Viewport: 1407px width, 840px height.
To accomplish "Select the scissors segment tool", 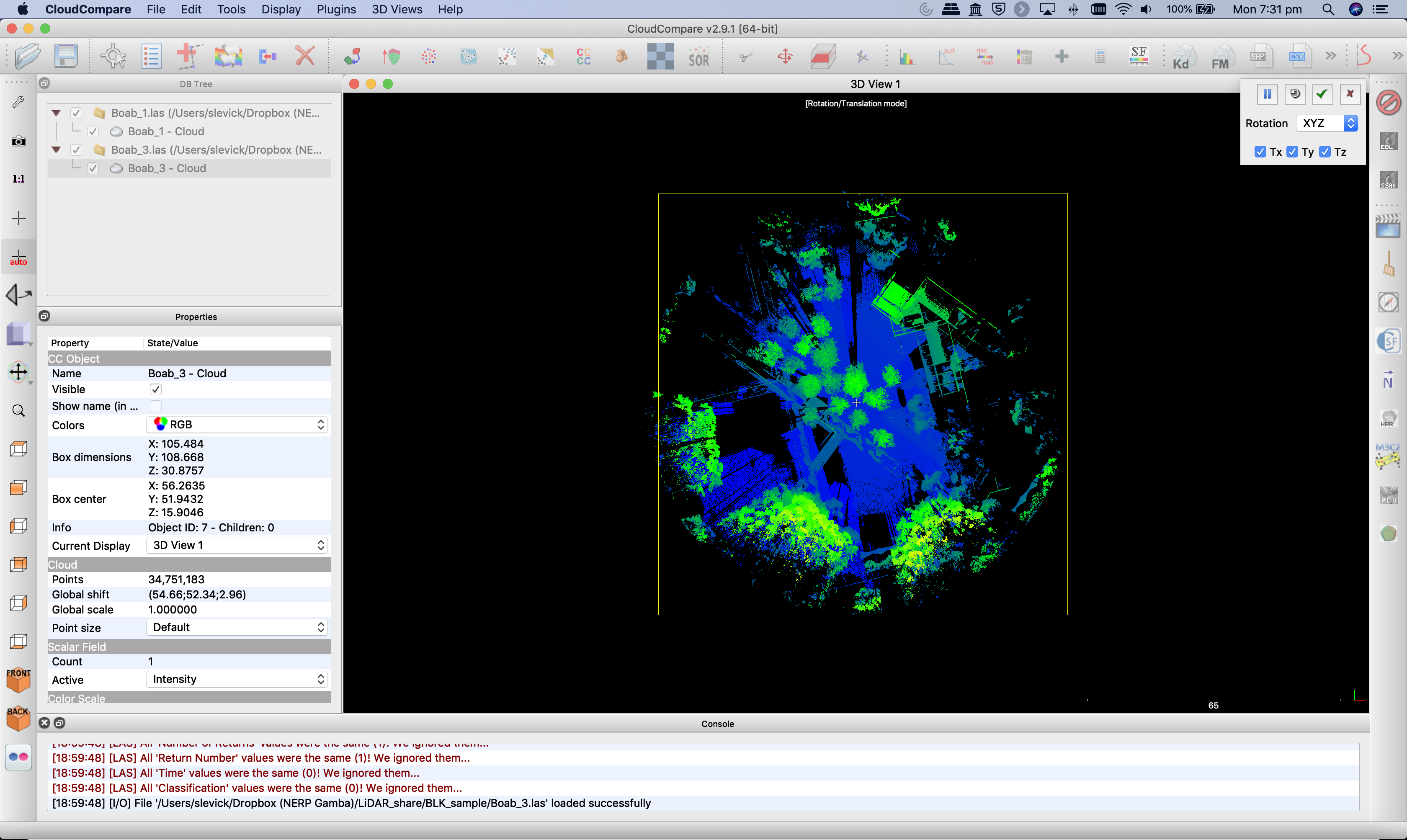I will point(747,56).
